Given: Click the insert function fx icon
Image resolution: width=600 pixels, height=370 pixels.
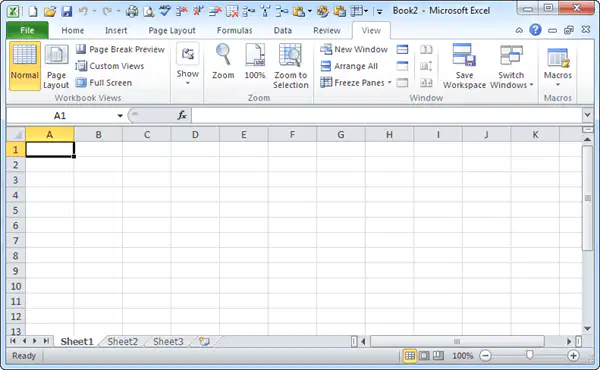Looking at the screenshot, I should click(x=182, y=115).
